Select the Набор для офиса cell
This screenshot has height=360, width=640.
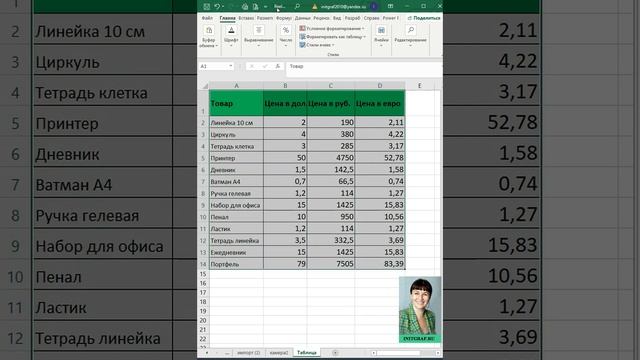[236, 205]
